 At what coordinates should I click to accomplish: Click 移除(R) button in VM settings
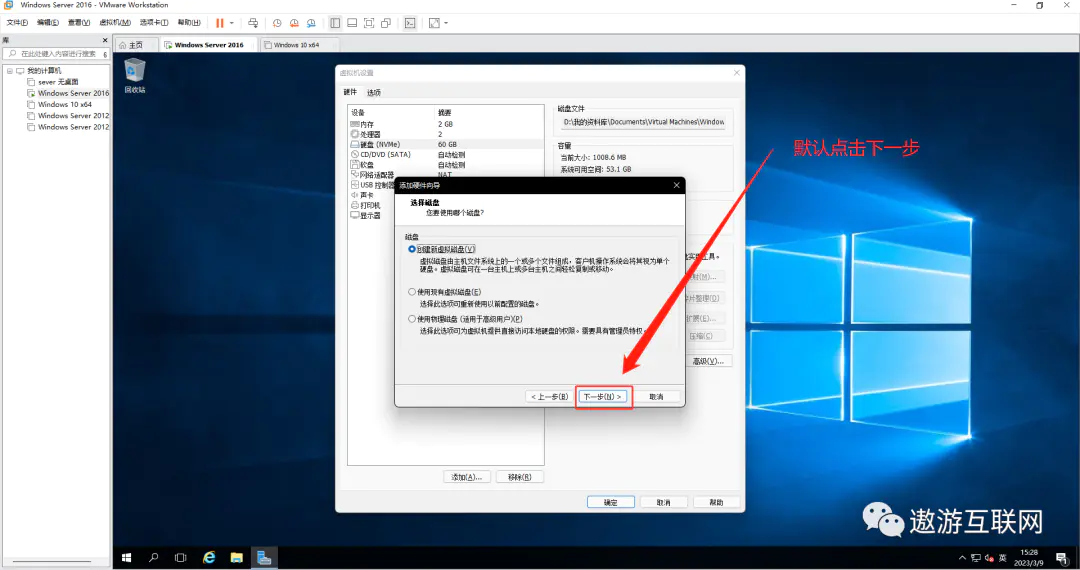pyautogui.click(x=520, y=477)
